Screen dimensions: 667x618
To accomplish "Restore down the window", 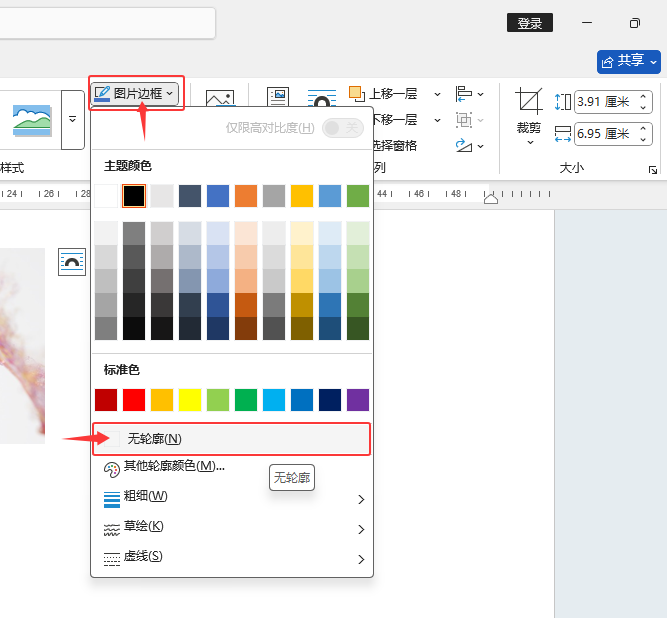I will pos(635,23).
